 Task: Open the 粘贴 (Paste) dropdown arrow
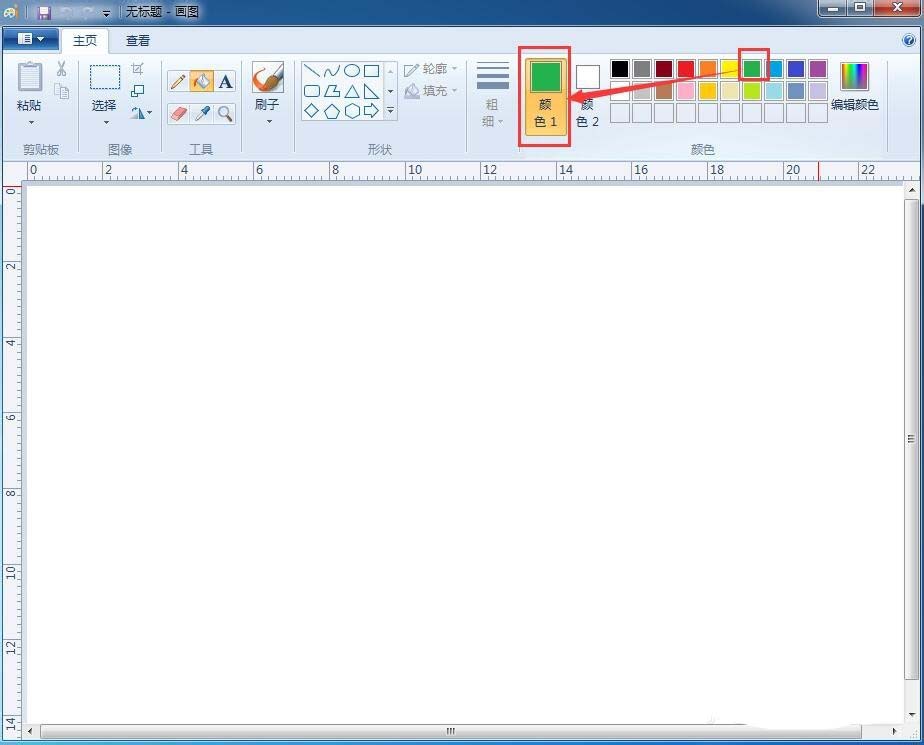click(x=31, y=123)
